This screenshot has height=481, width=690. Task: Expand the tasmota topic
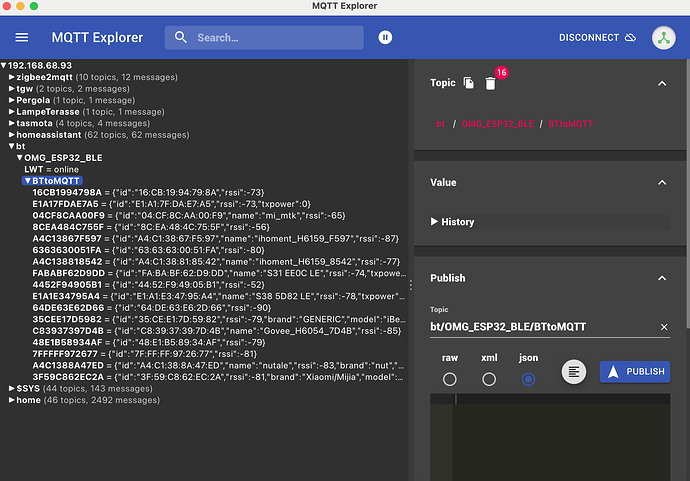(x=12, y=123)
